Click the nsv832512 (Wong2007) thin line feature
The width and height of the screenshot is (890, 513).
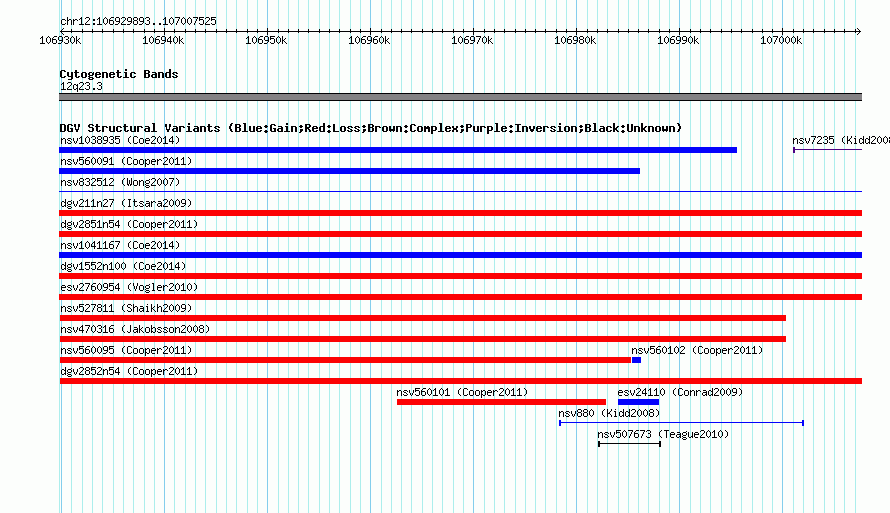[x=460, y=192]
